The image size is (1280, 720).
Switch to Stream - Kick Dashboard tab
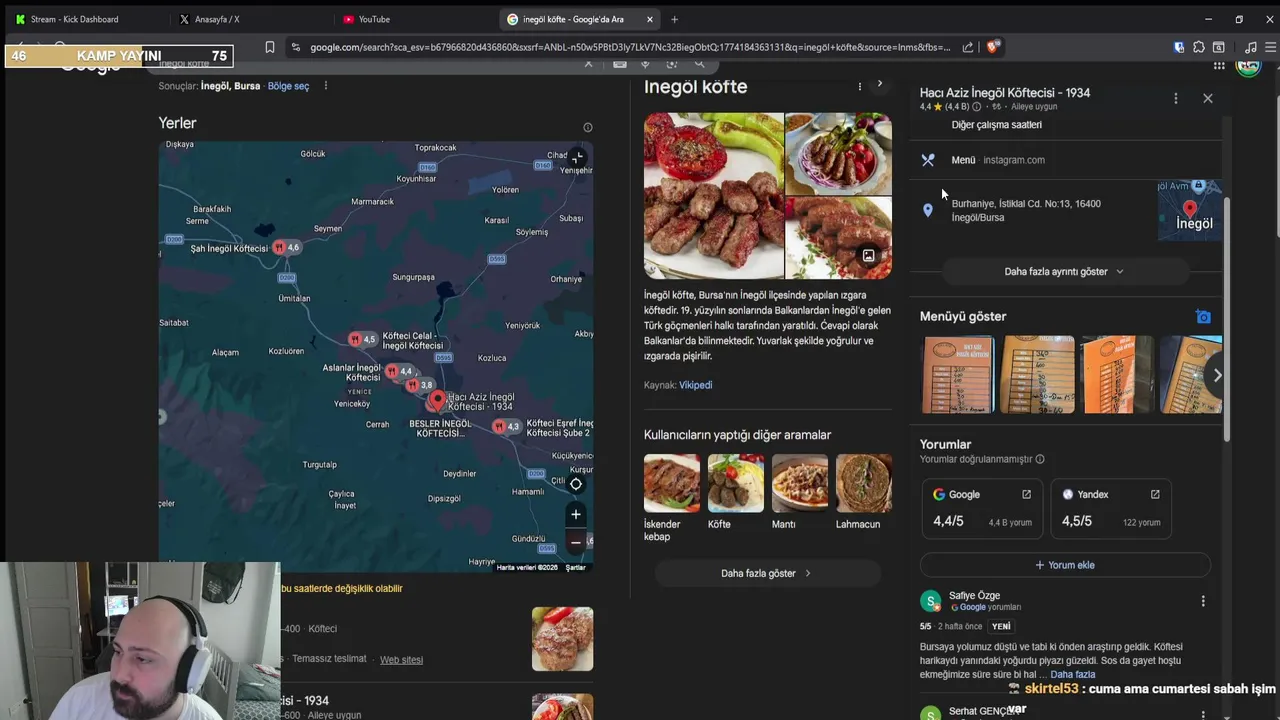click(75, 19)
